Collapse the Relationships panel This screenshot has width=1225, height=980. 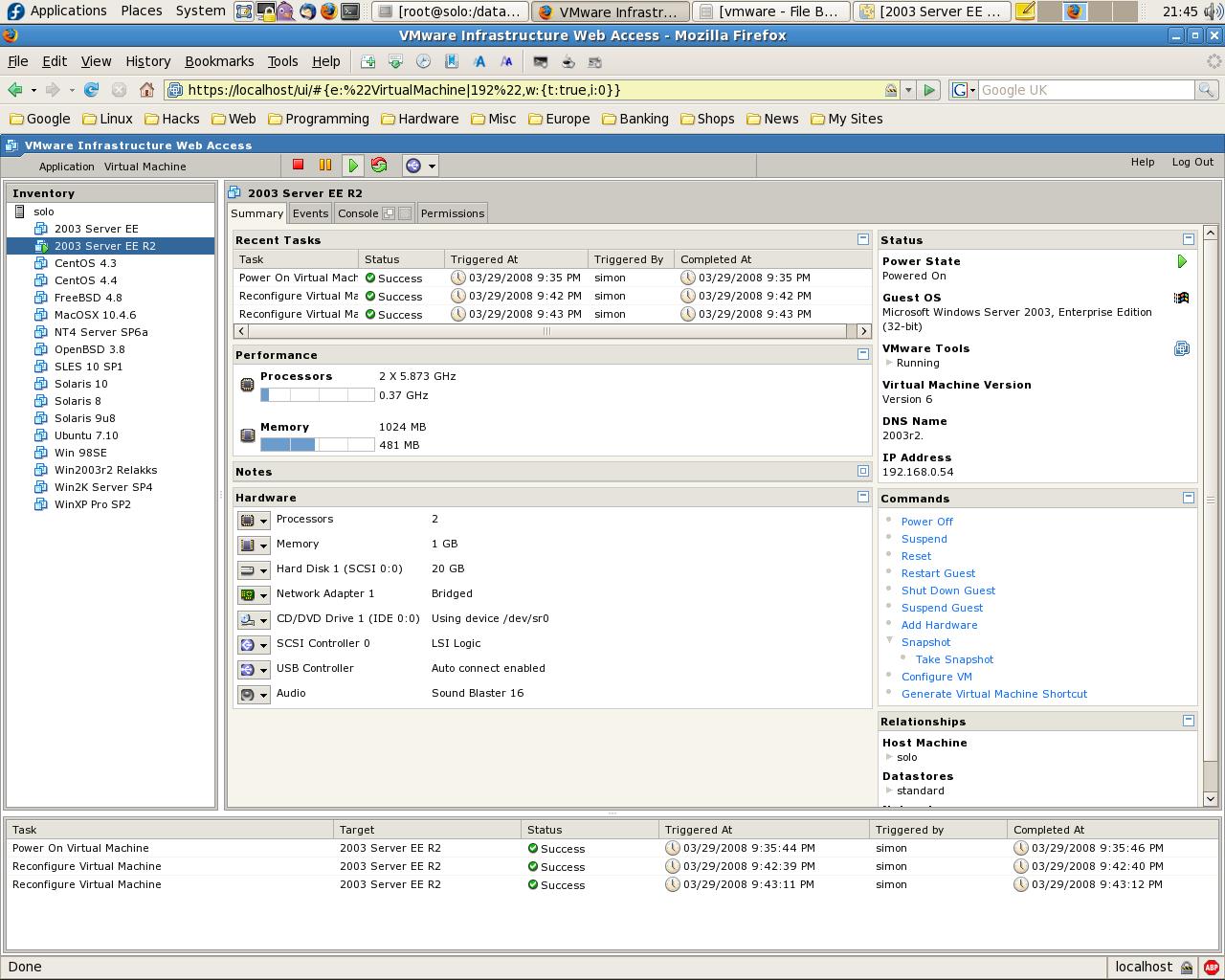coord(1188,721)
